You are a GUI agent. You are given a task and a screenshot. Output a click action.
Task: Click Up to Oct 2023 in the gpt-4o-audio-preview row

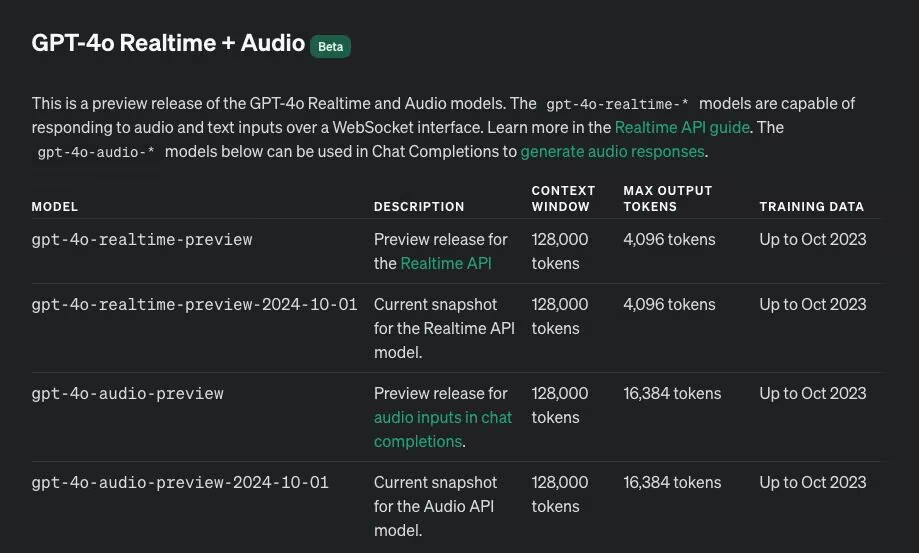(813, 394)
